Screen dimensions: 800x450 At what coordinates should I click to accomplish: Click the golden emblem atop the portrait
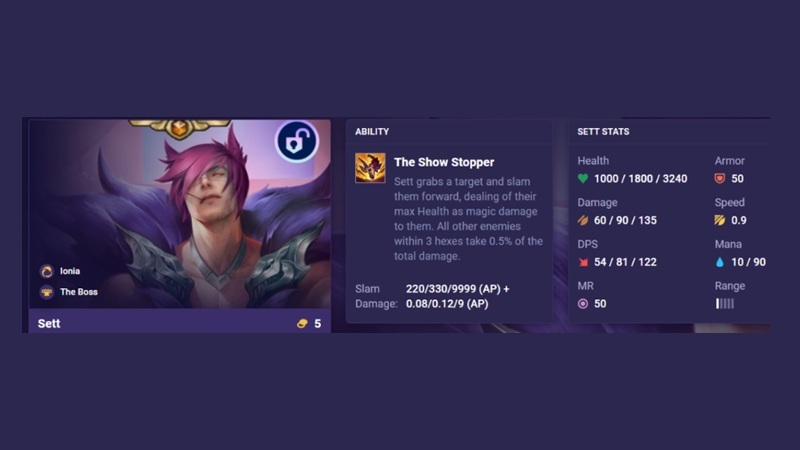179,129
